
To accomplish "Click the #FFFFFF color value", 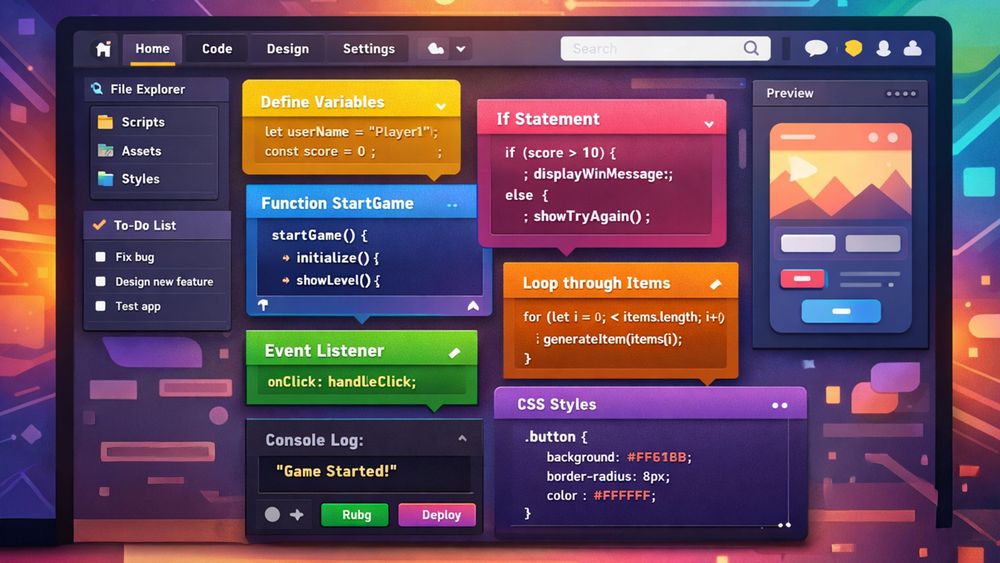I will point(622,495).
